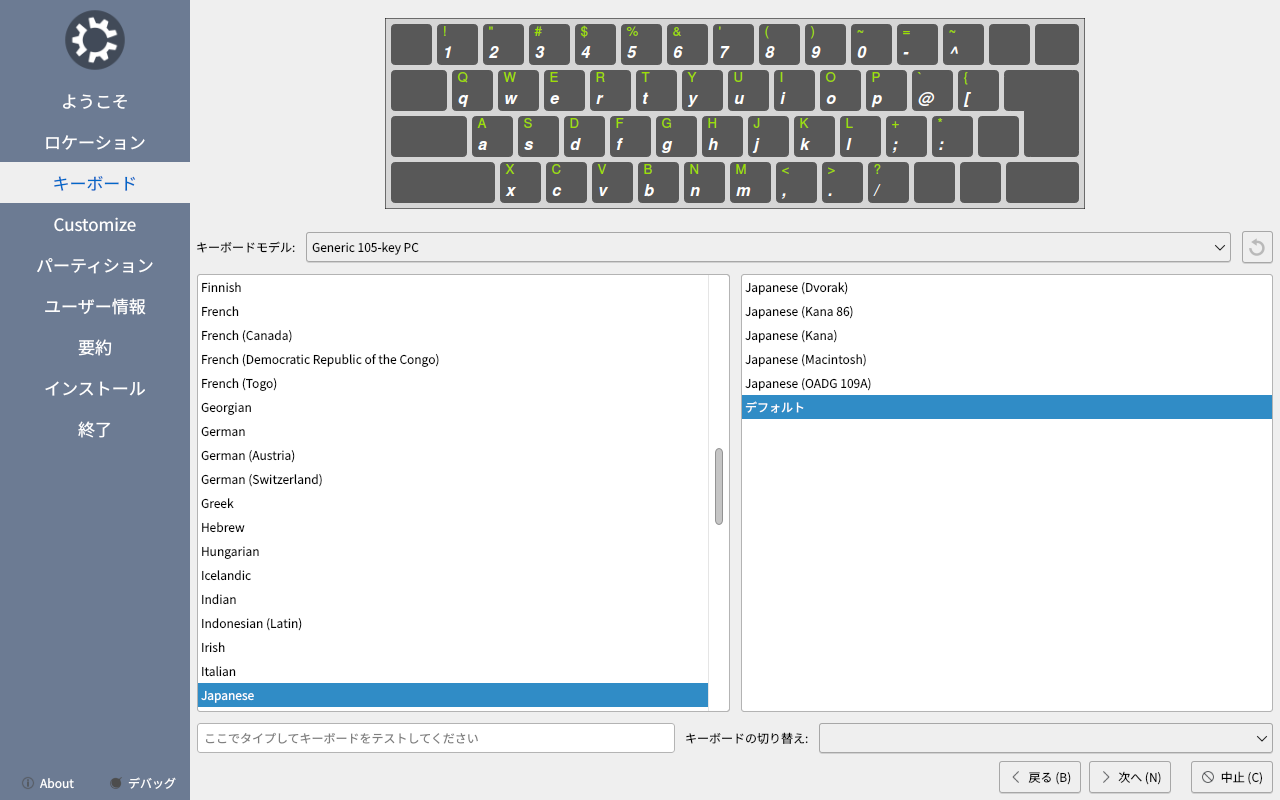Select German (Switzerland) layout
Image resolution: width=1280 pixels, height=800 pixels.
pyautogui.click(x=453, y=479)
